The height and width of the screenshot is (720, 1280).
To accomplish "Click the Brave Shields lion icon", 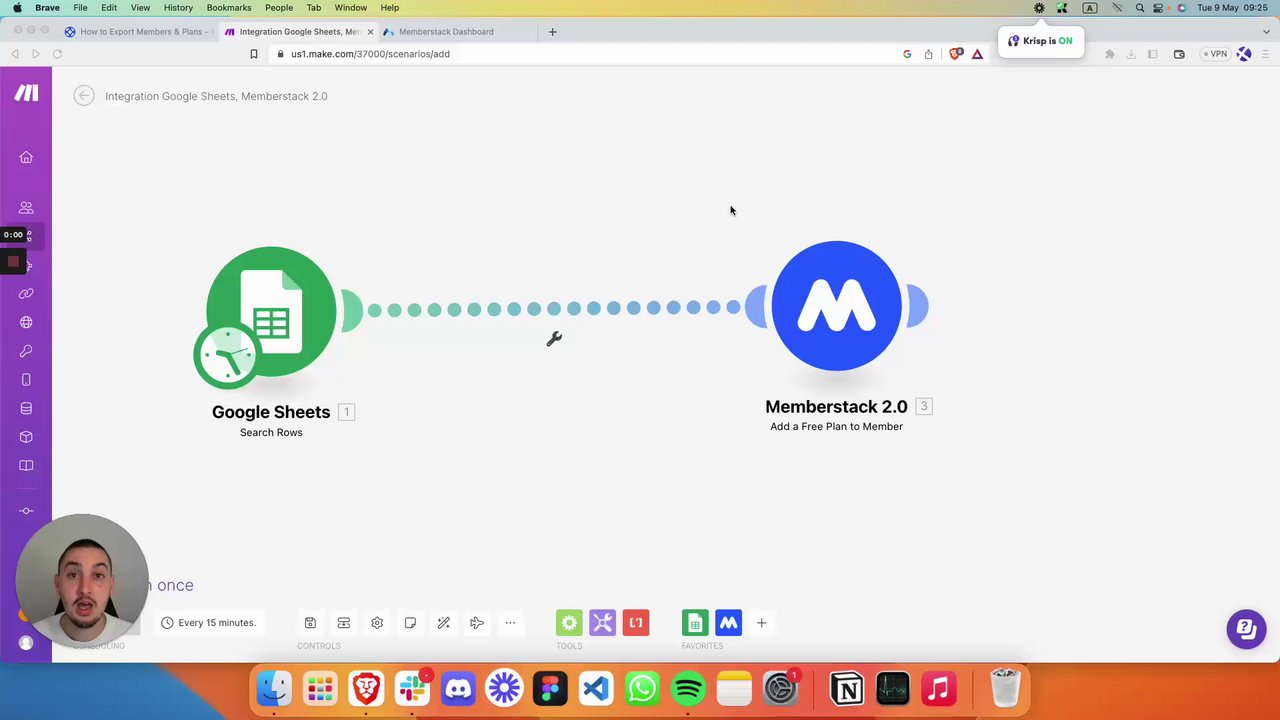I will (956, 54).
